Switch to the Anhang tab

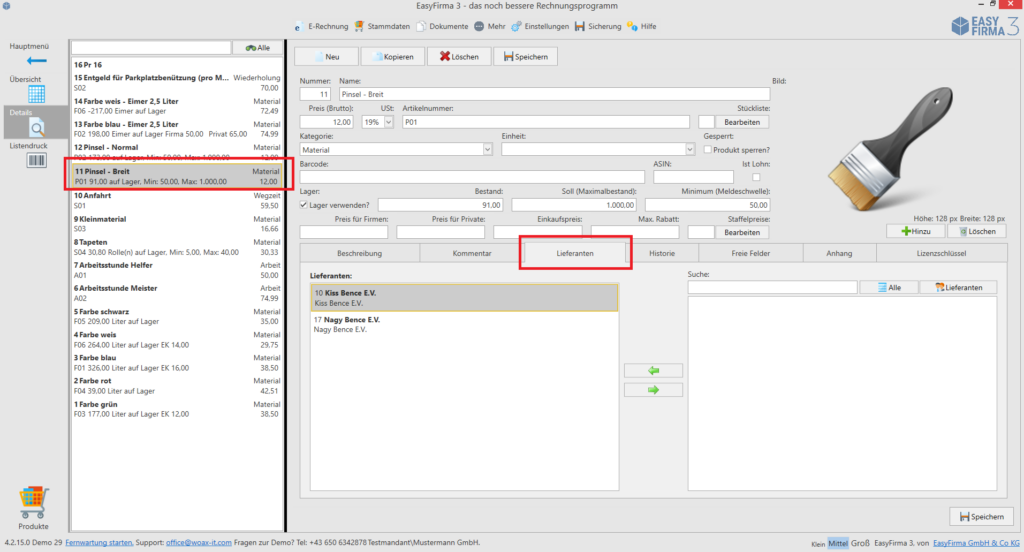point(839,253)
